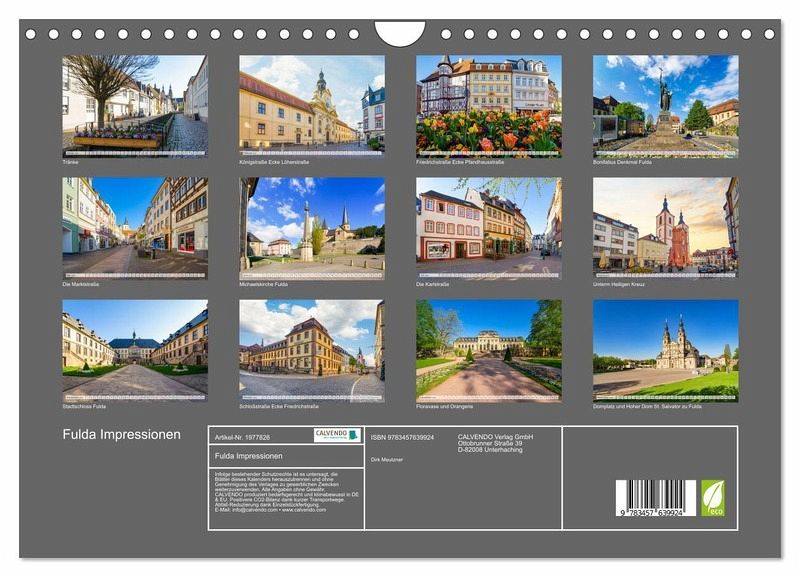The width and height of the screenshot is (800, 577).
Task: Click the large 'Fulda Impressionen' heading
Action: (x=121, y=435)
